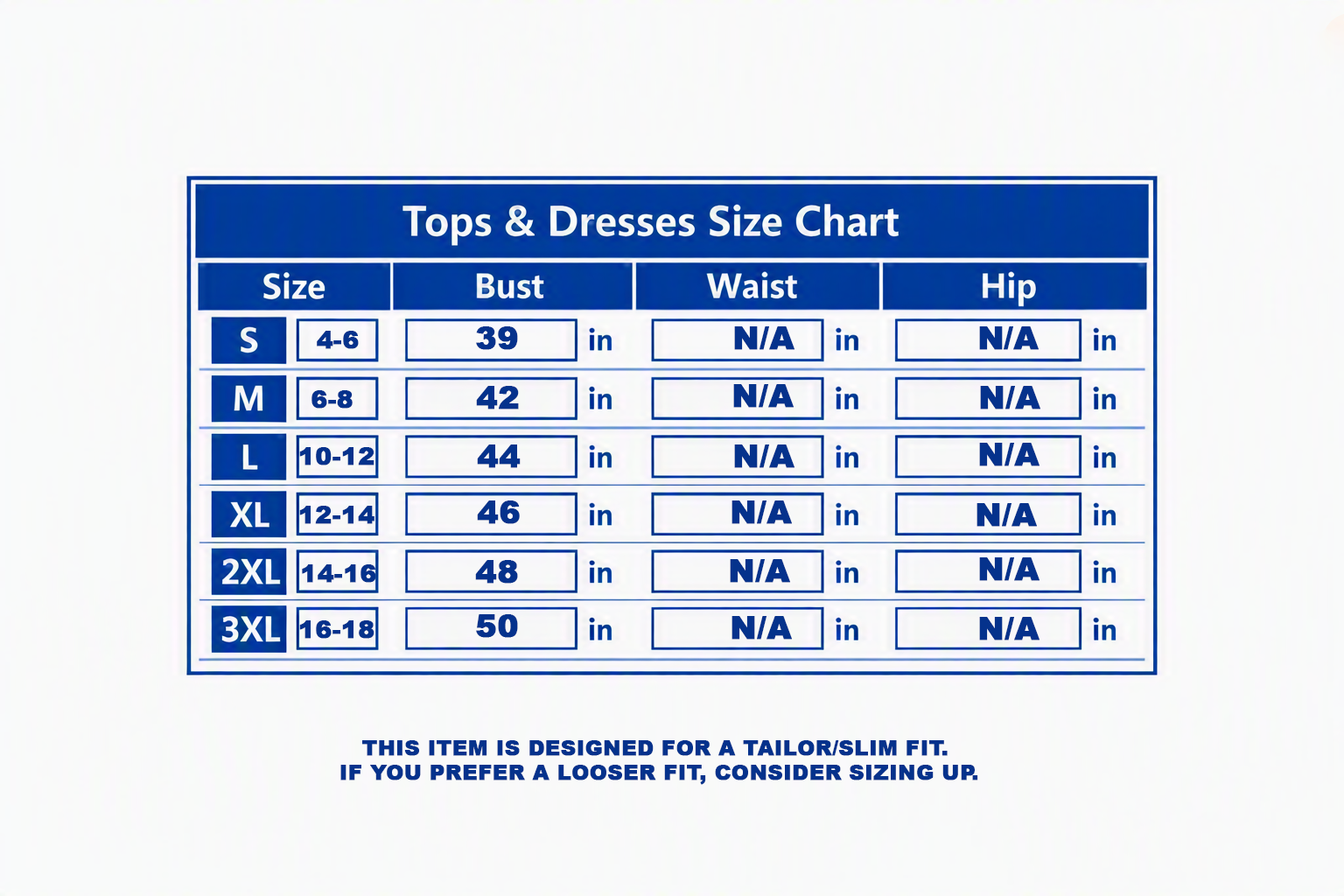The image size is (1344, 896).
Task: Click the 10-12 size range box
Action: 337,457
